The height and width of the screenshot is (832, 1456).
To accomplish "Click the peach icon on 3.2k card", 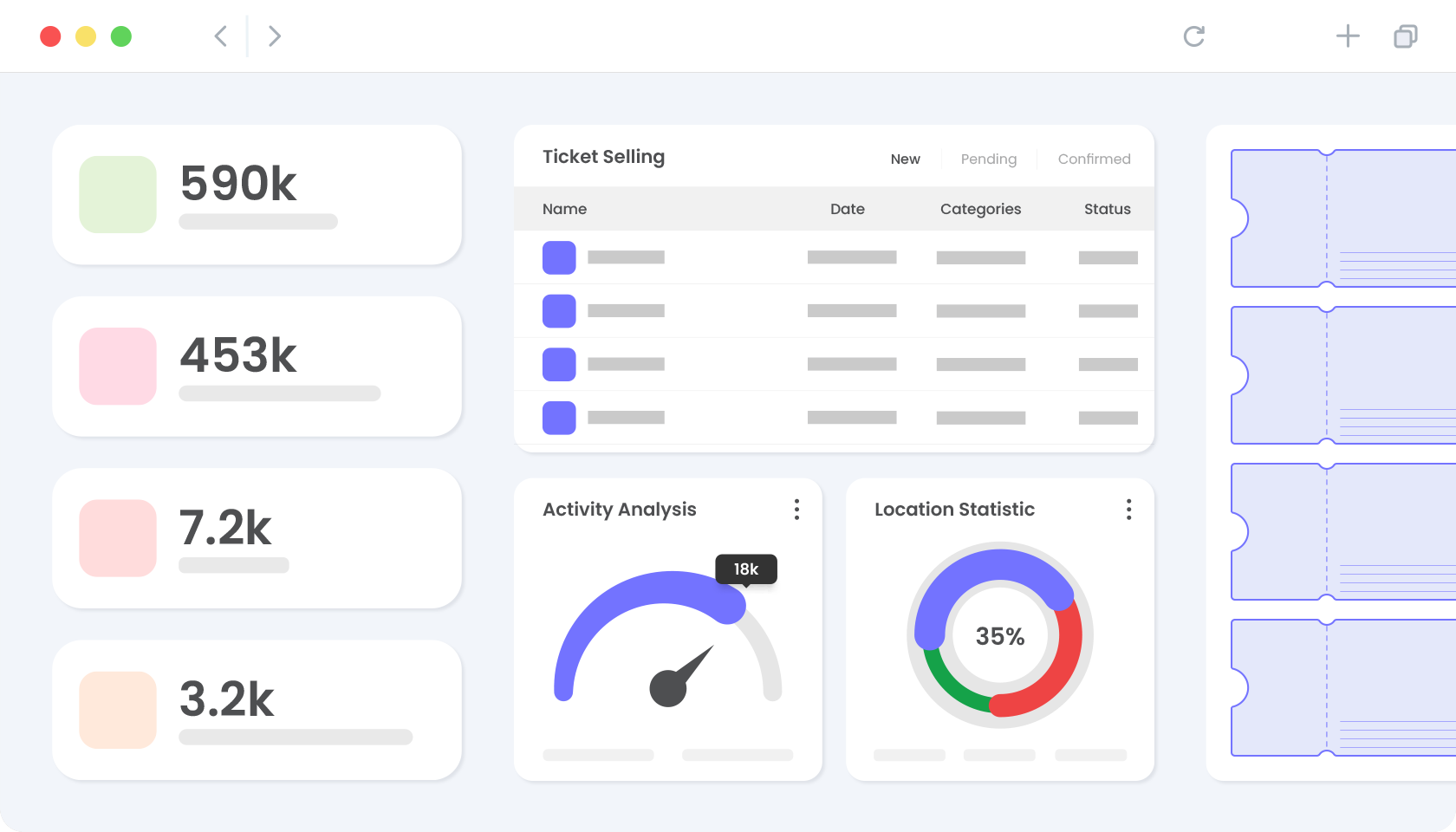I will [118, 710].
